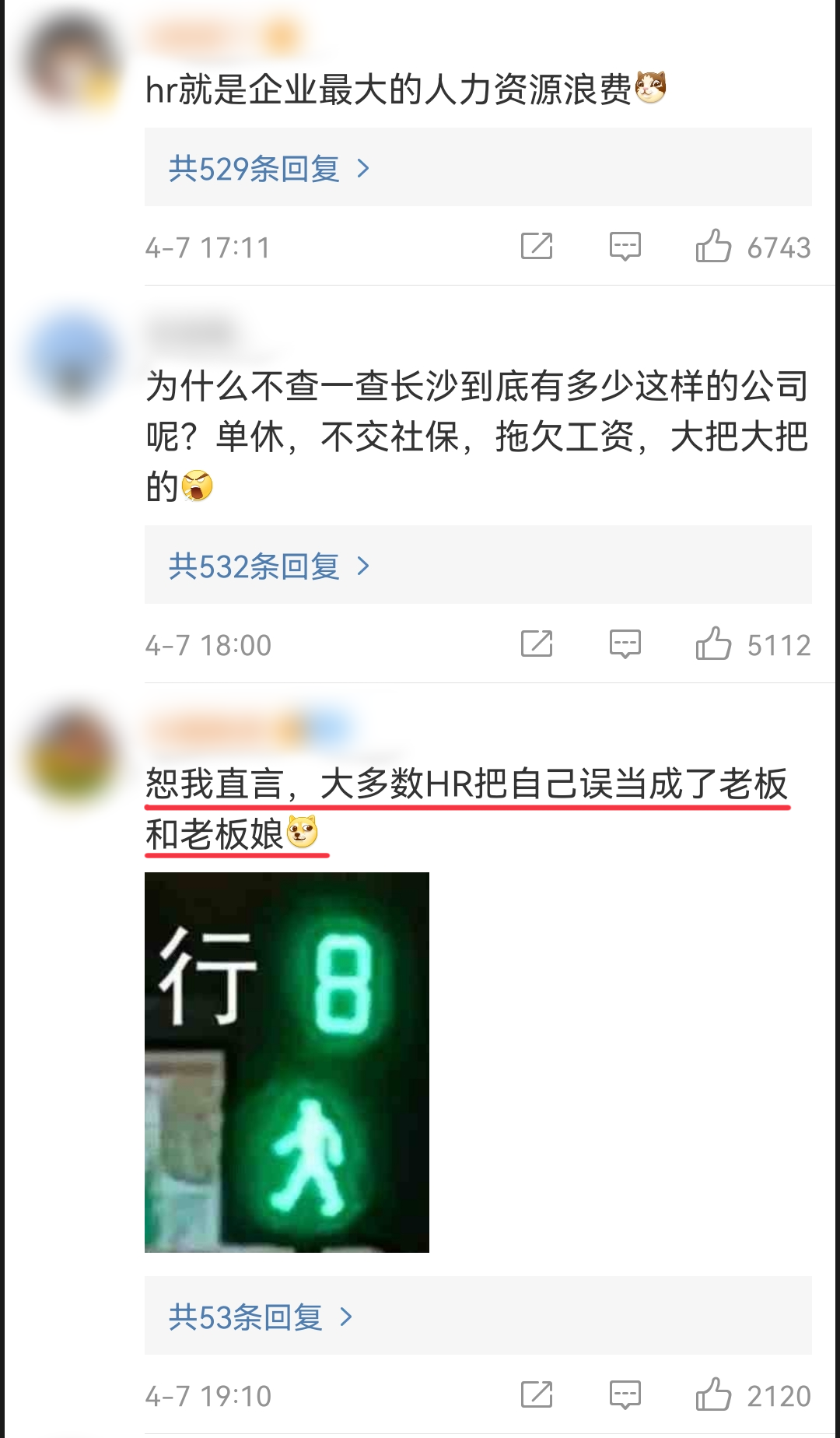Tap repost icon on 18:00 comment

(x=537, y=644)
